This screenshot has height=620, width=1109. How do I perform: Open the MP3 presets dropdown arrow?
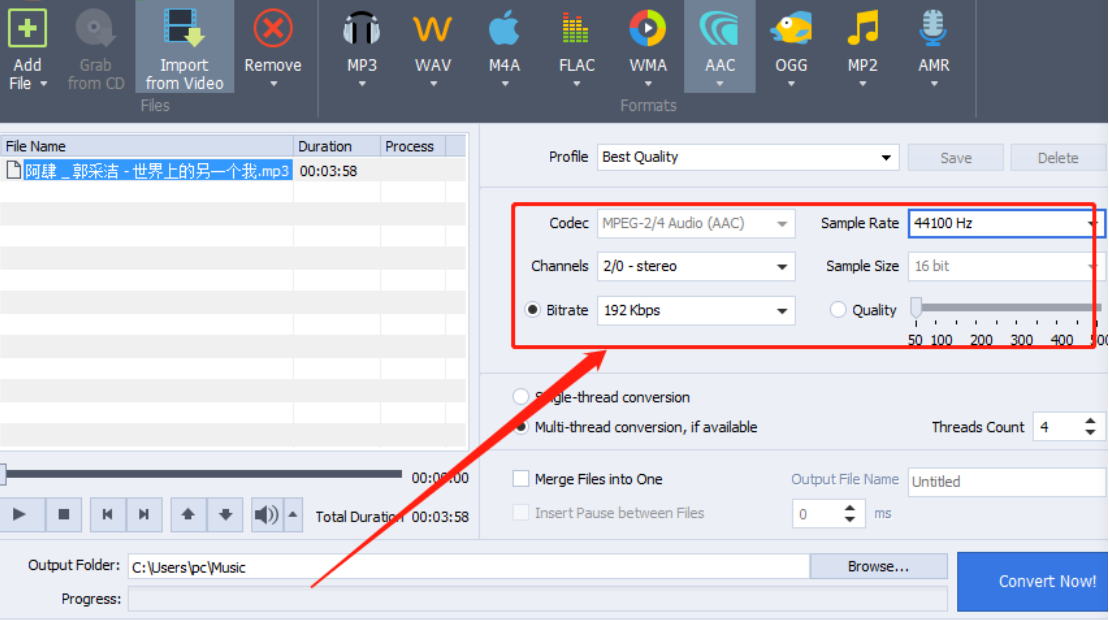coord(362,84)
